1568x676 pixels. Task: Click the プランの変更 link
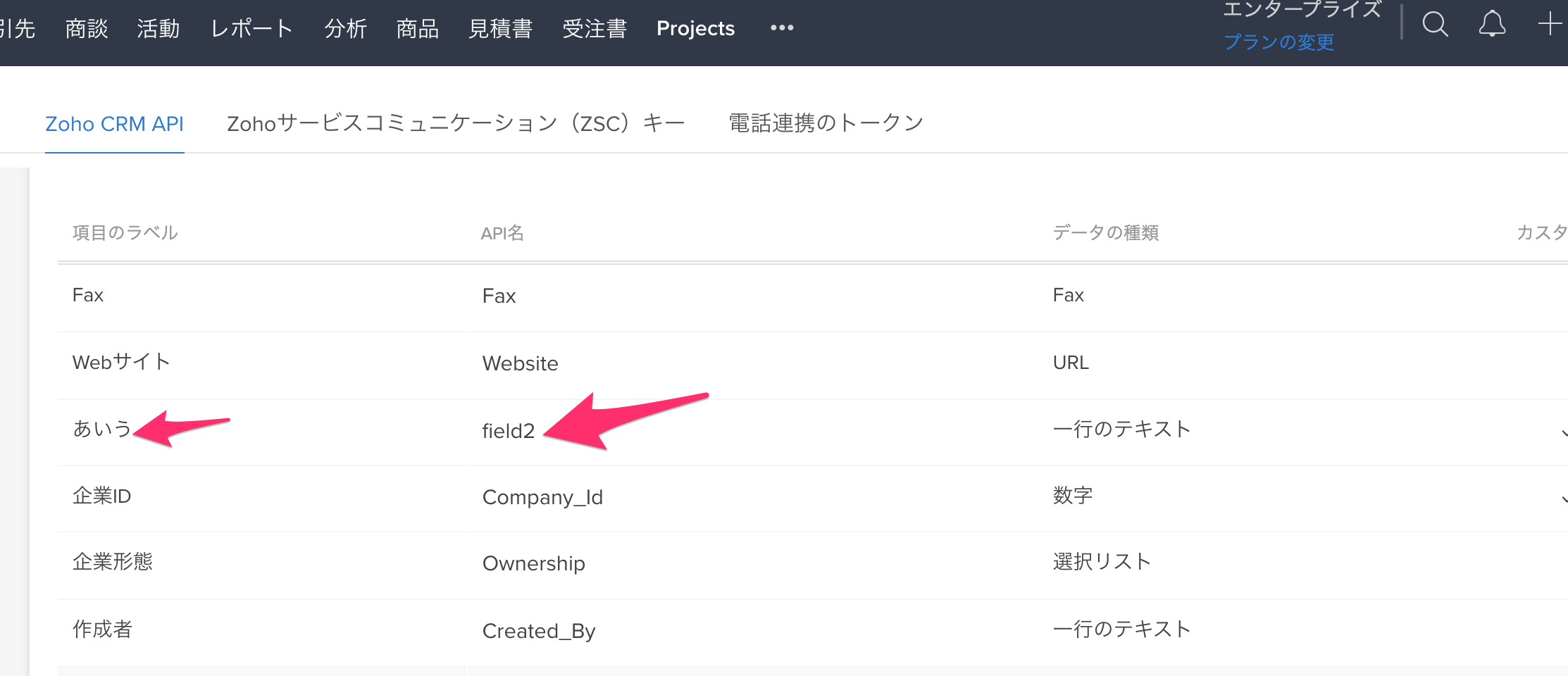pyautogui.click(x=1279, y=42)
